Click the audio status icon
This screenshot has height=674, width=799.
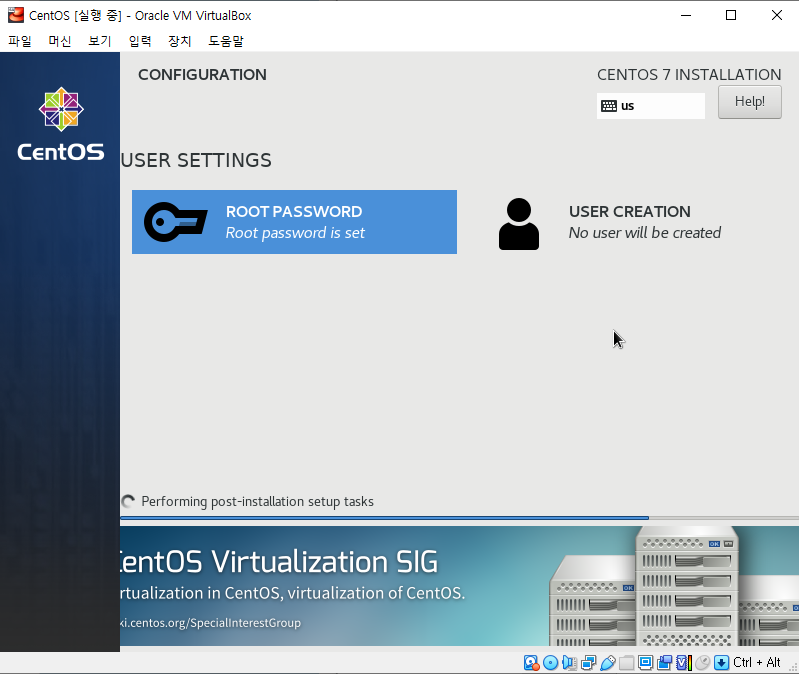(x=569, y=662)
